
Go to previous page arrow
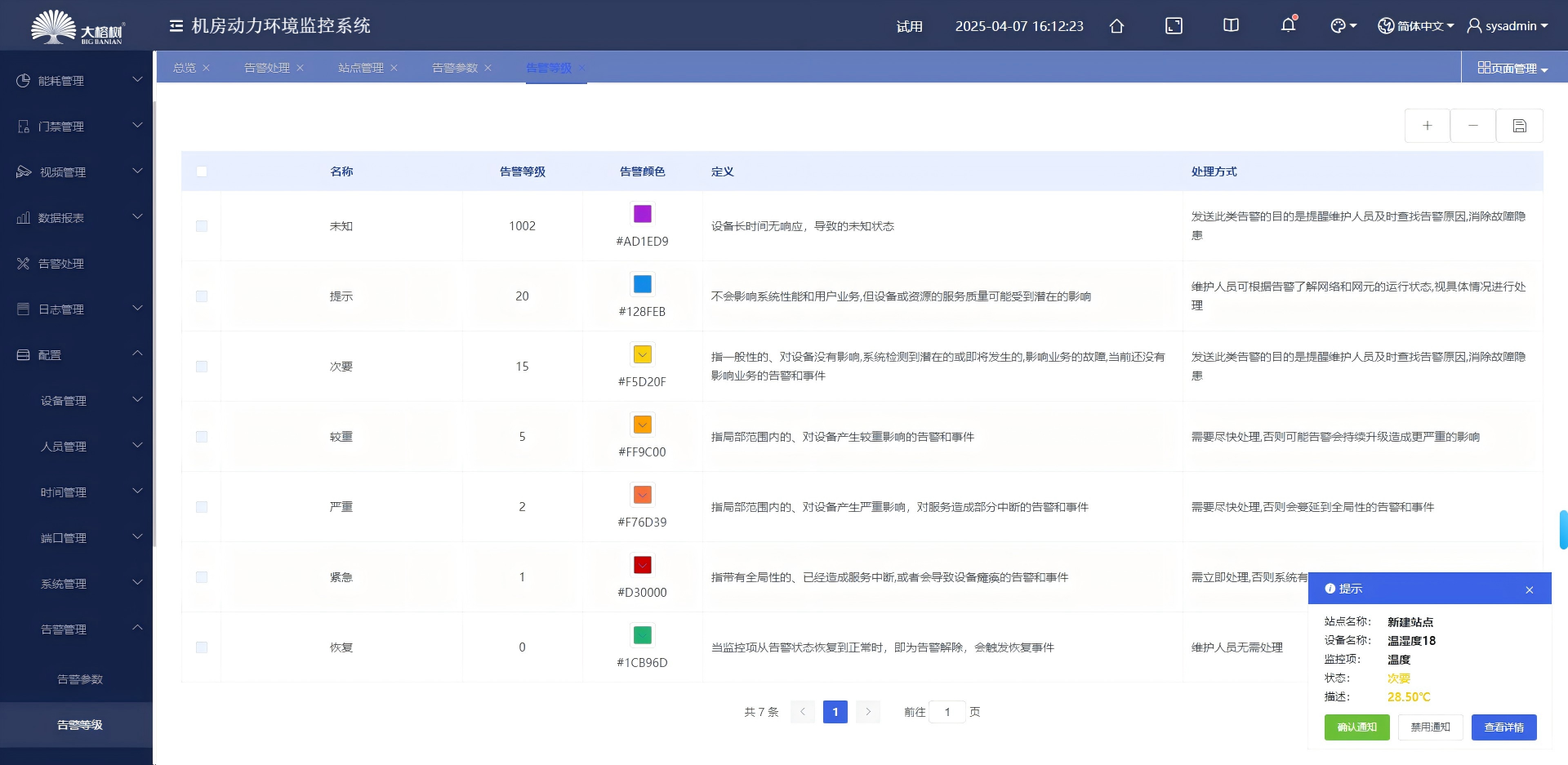pos(803,712)
